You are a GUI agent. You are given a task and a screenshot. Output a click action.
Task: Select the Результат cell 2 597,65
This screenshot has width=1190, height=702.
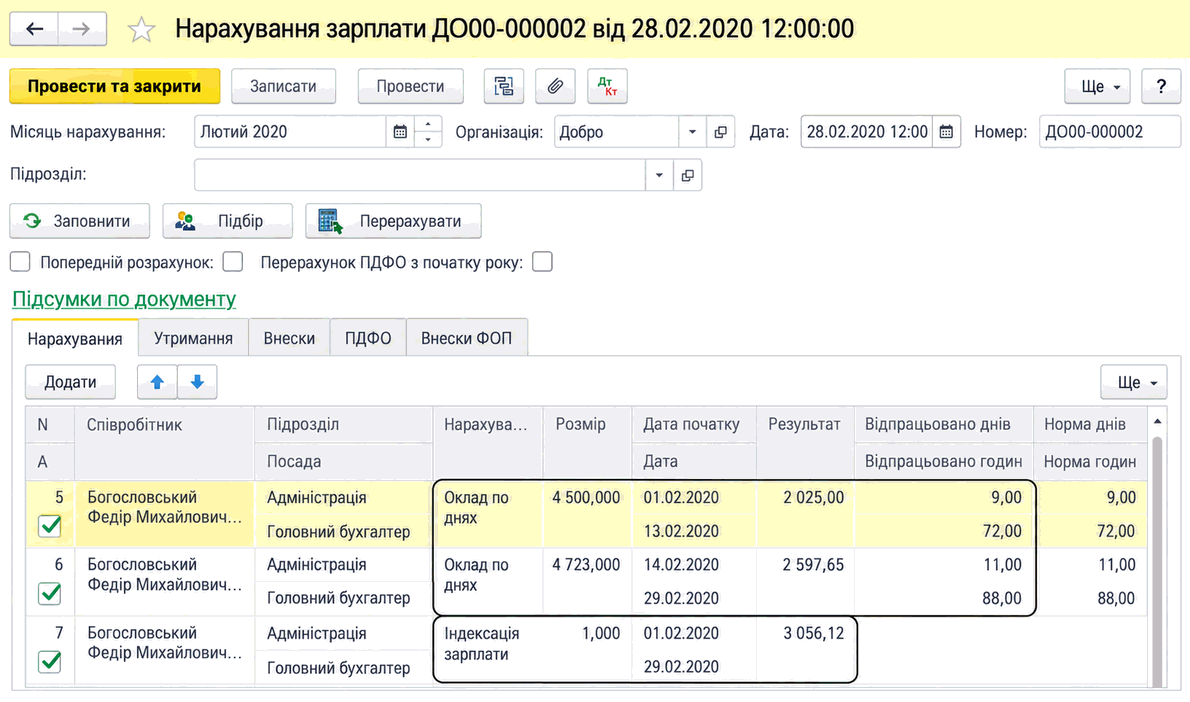coord(805,581)
